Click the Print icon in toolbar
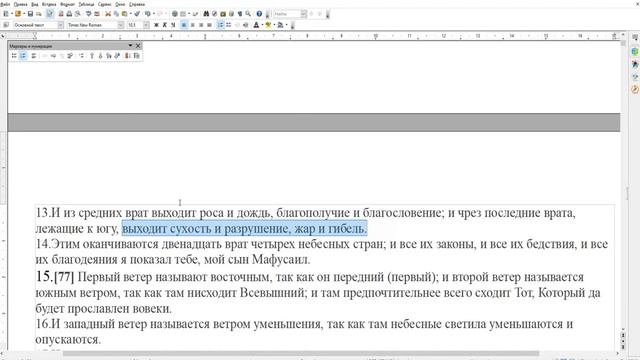Viewport: 640px width, 360px height. pyautogui.click(x=69, y=14)
